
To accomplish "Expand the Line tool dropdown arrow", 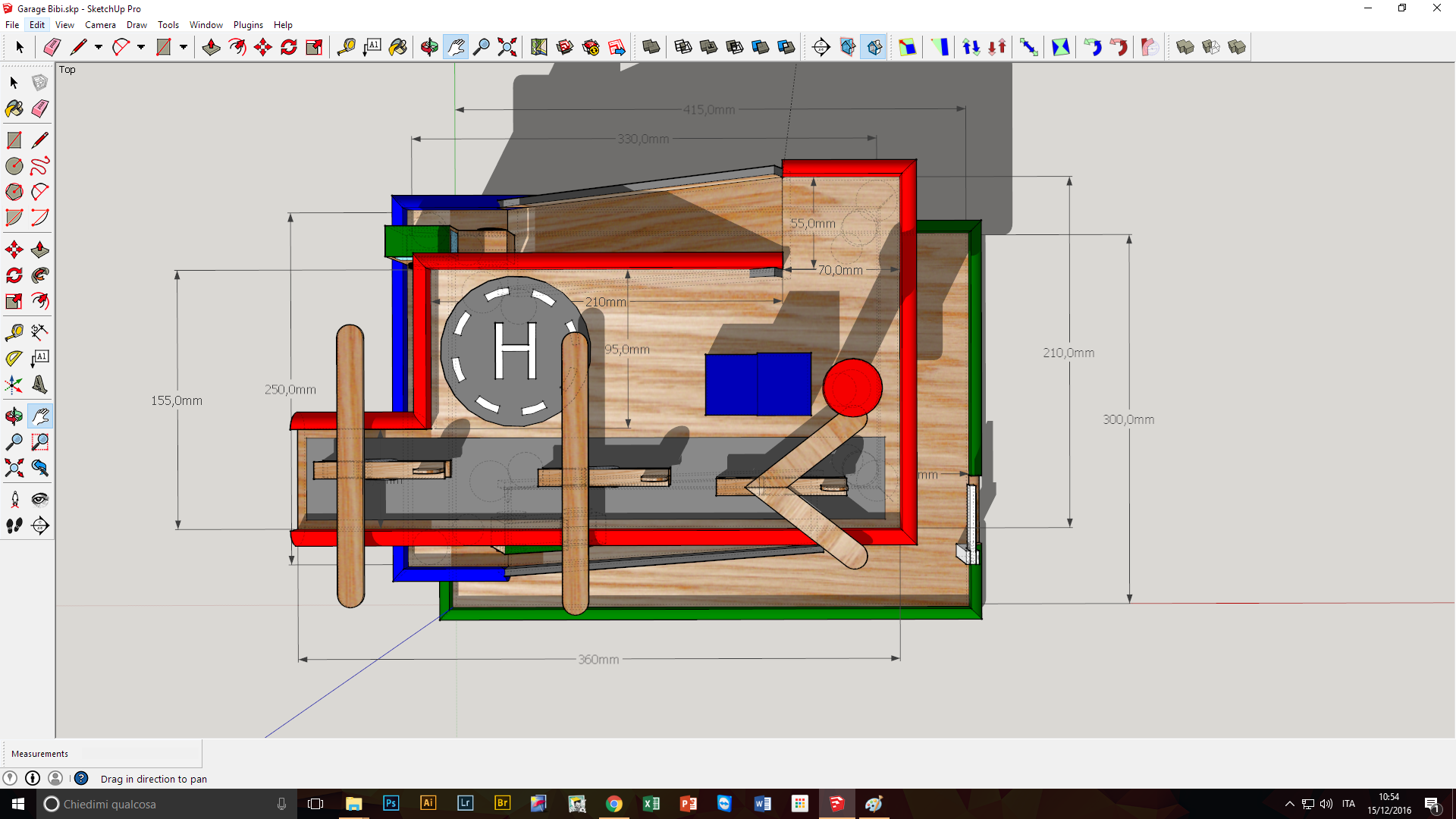I will coord(98,47).
